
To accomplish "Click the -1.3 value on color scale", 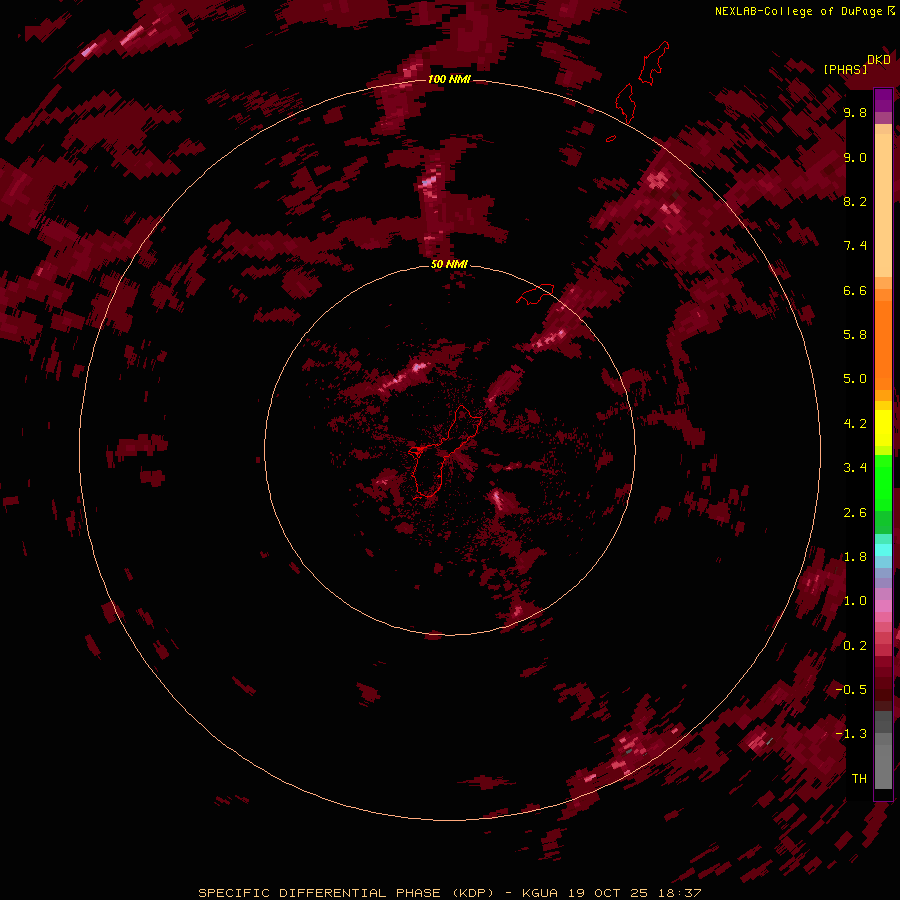I will click(851, 734).
